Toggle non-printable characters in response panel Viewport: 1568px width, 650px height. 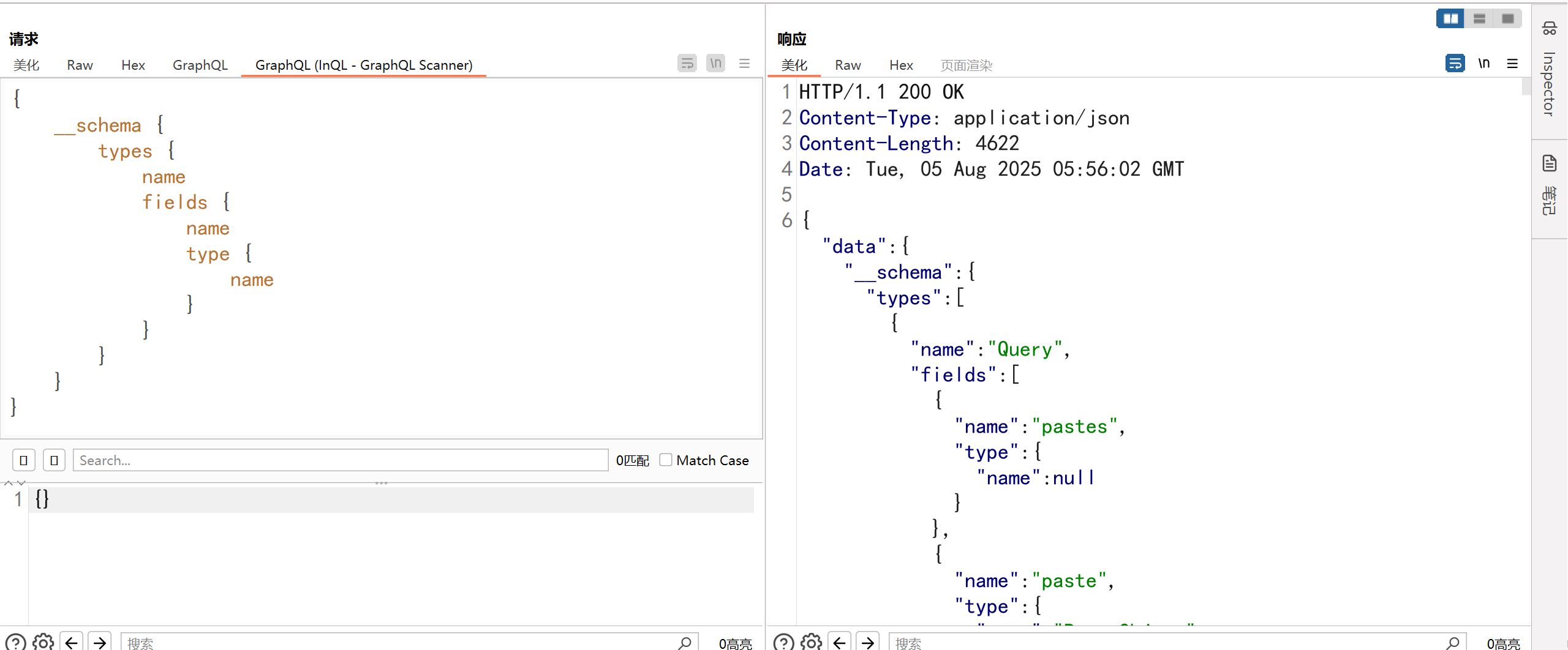coord(1483,63)
